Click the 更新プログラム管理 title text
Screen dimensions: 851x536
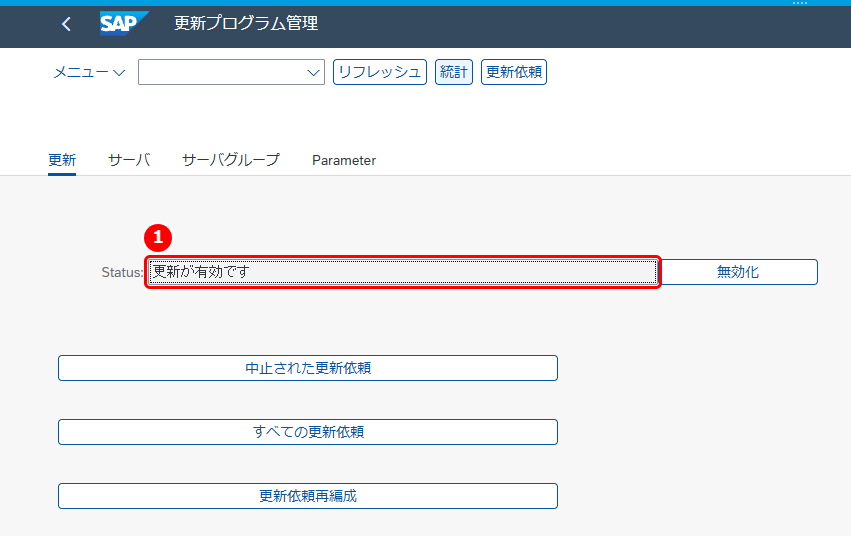coord(246,23)
